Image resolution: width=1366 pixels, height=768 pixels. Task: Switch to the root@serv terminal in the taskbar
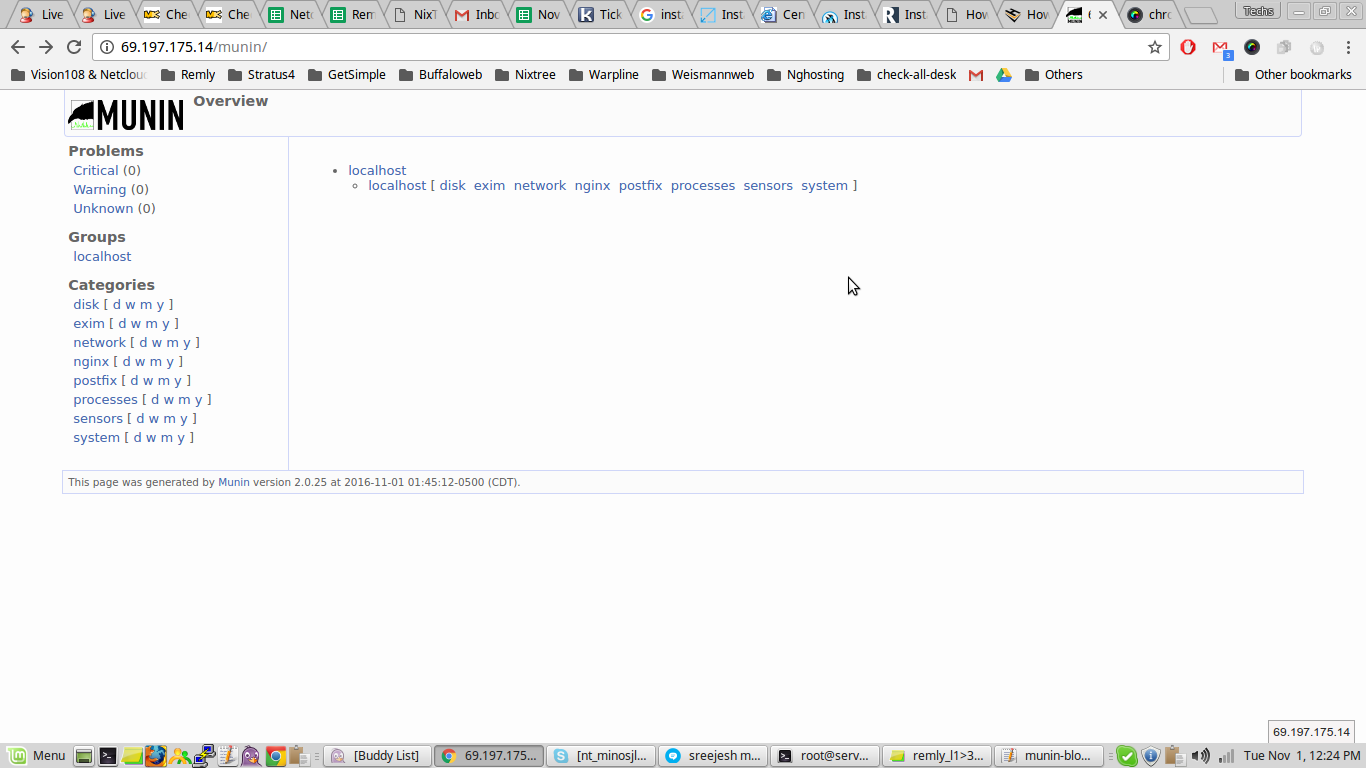coord(826,756)
